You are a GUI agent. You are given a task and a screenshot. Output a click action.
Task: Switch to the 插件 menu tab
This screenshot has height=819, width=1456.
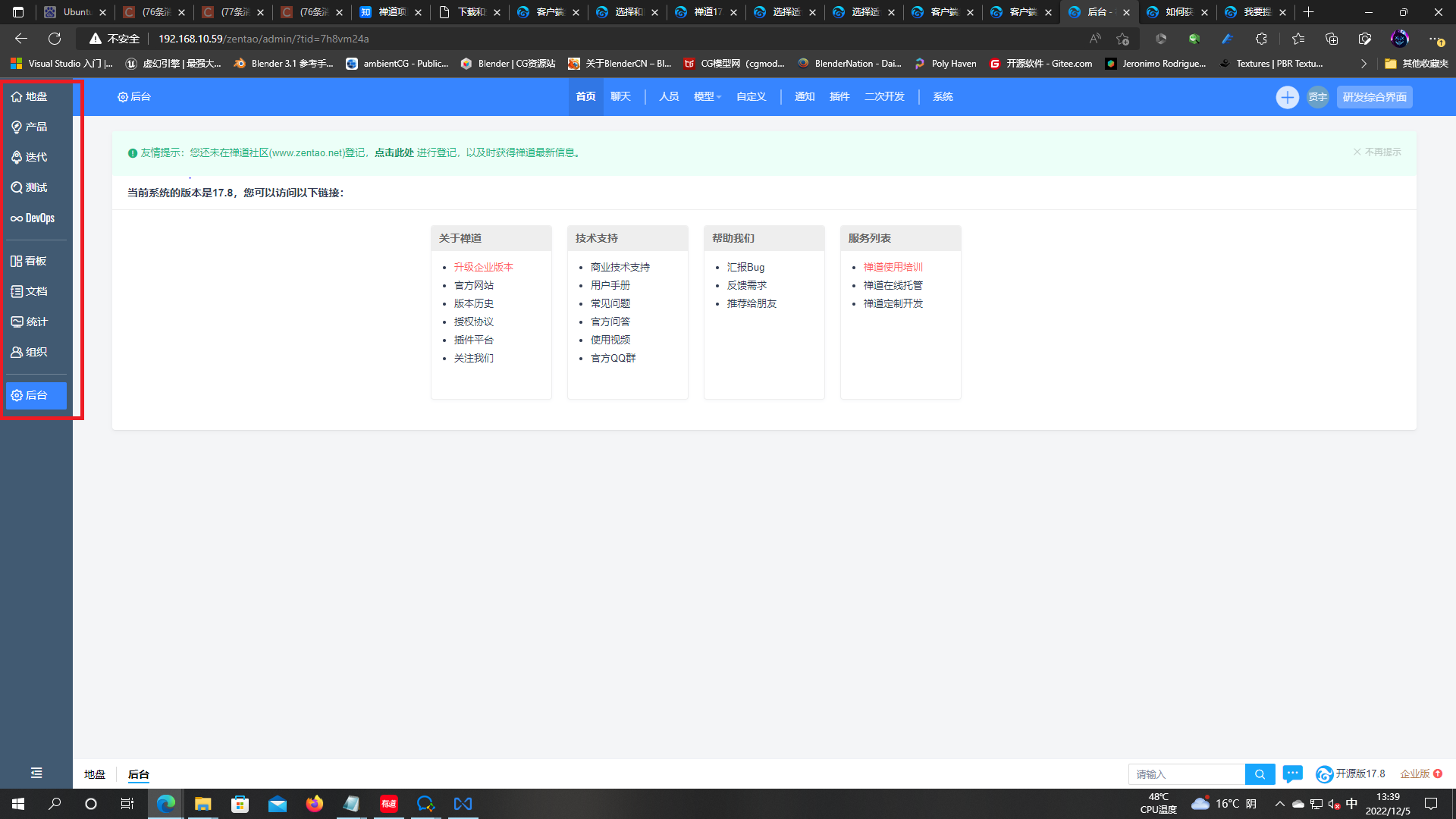(x=839, y=97)
